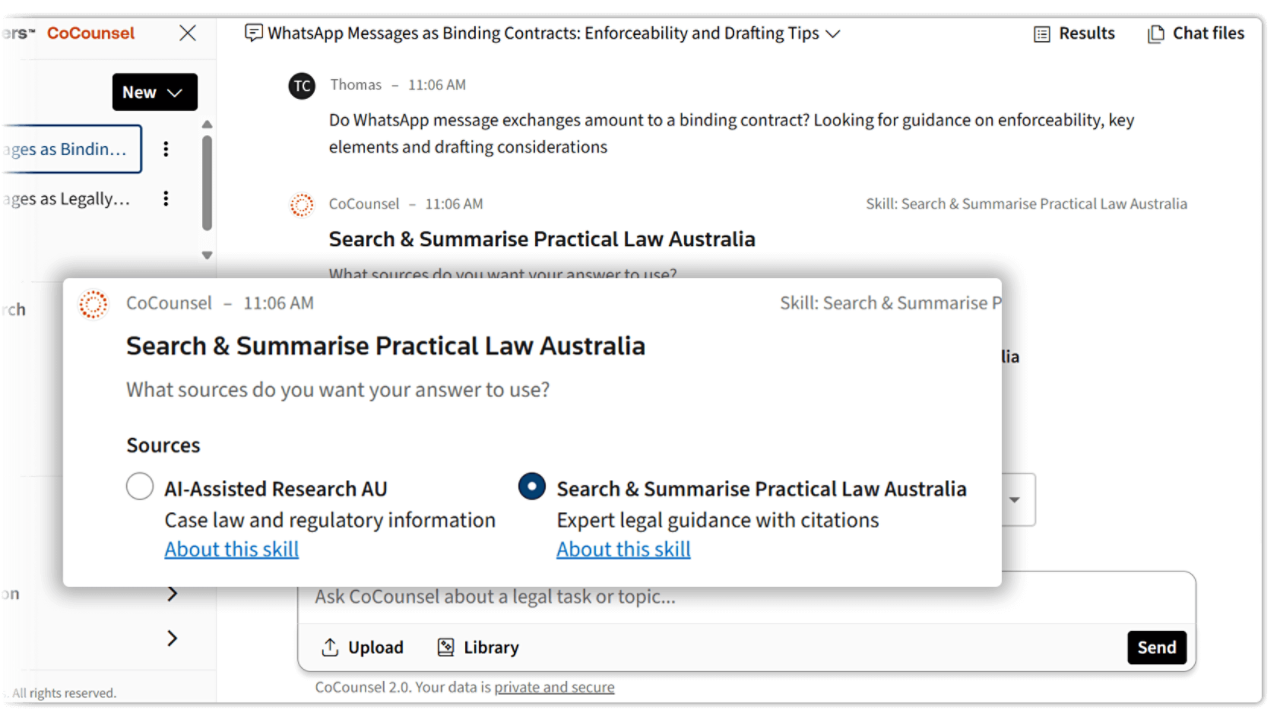Screen dimensions: 1280x720
Task: Click the CoCounsel orange spinner icon
Action: coord(93,304)
